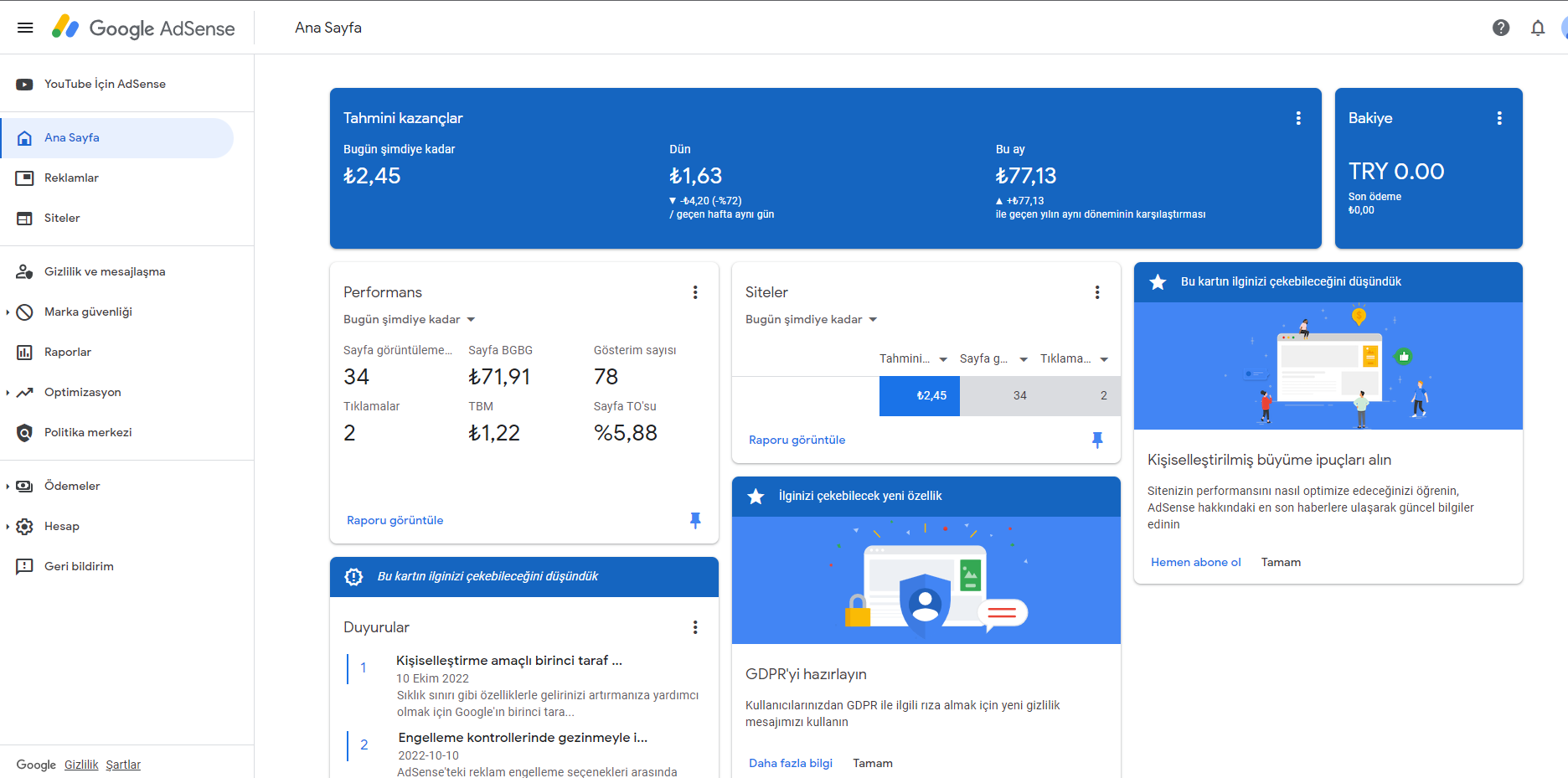Screen dimensions: 1568x778
Task: Open the Tahmini... column dropdown
Action: coord(914,358)
